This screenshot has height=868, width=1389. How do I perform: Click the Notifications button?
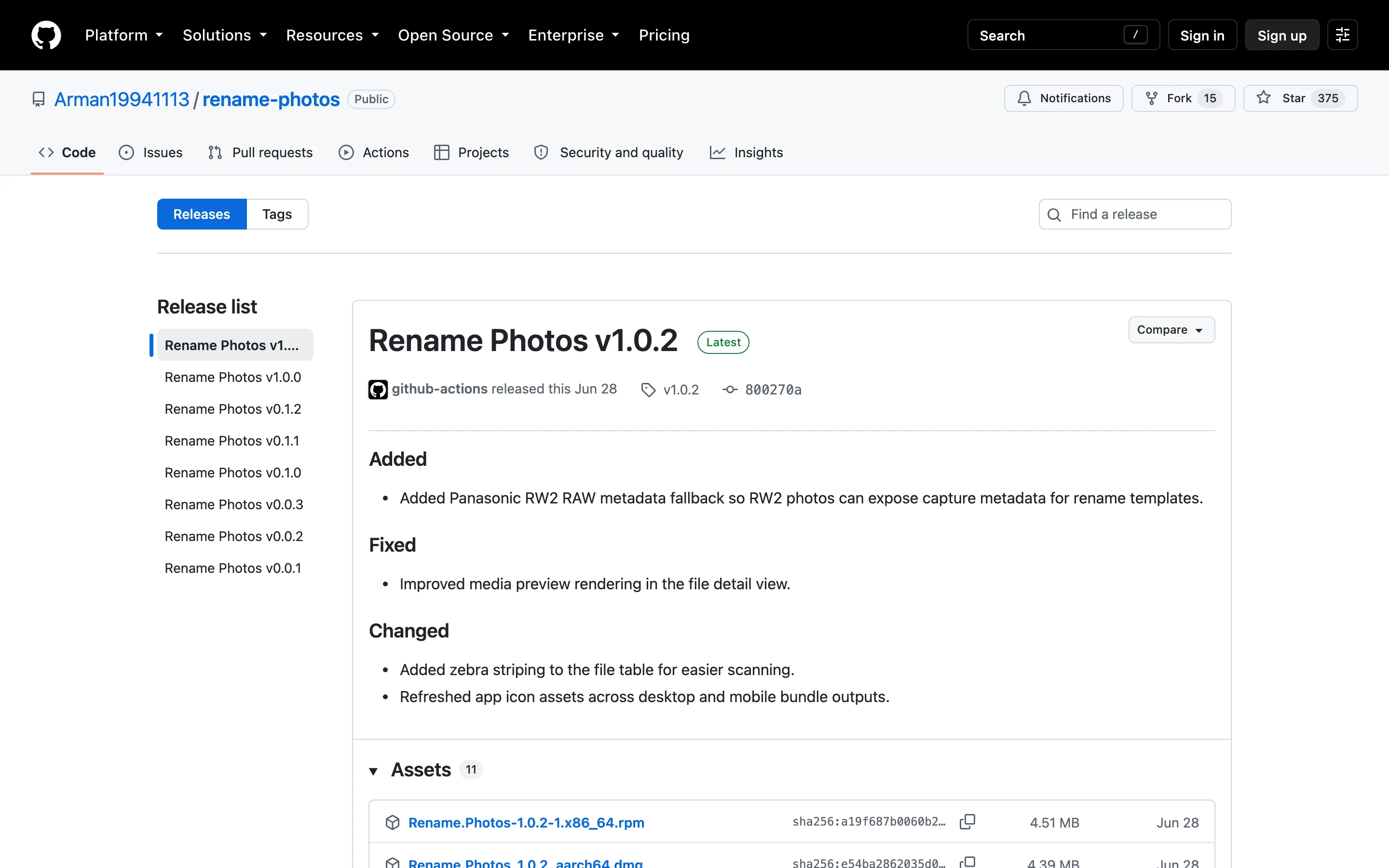coord(1063,98)
